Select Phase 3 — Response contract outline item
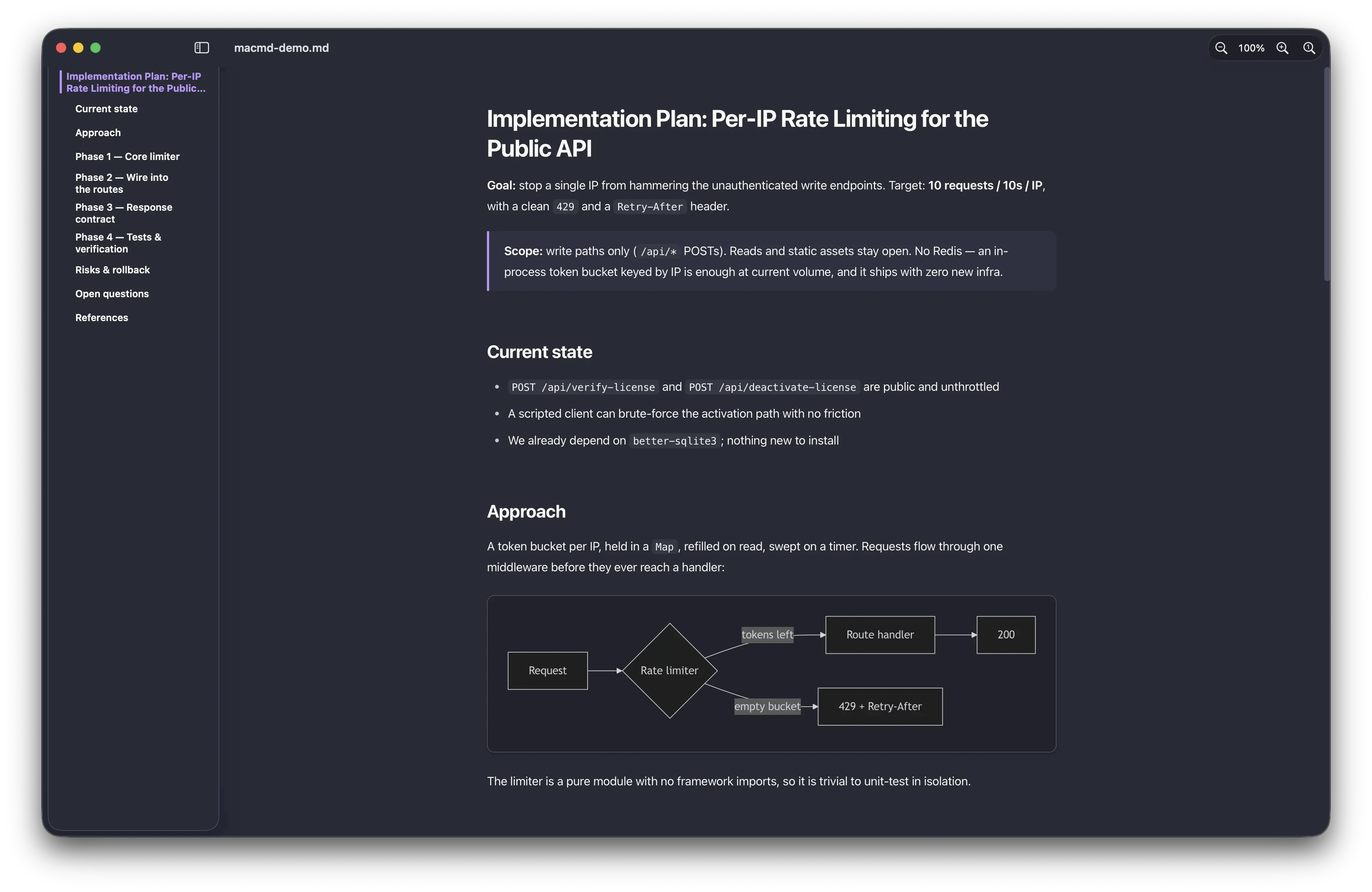This screenshot has width=1372, height=892. coord(123,213)
